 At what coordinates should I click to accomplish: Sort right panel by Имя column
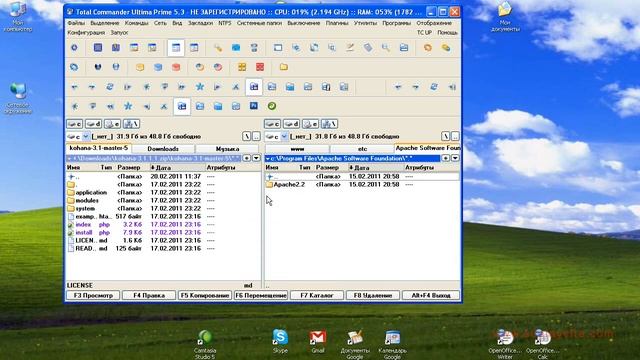point(281,167)
